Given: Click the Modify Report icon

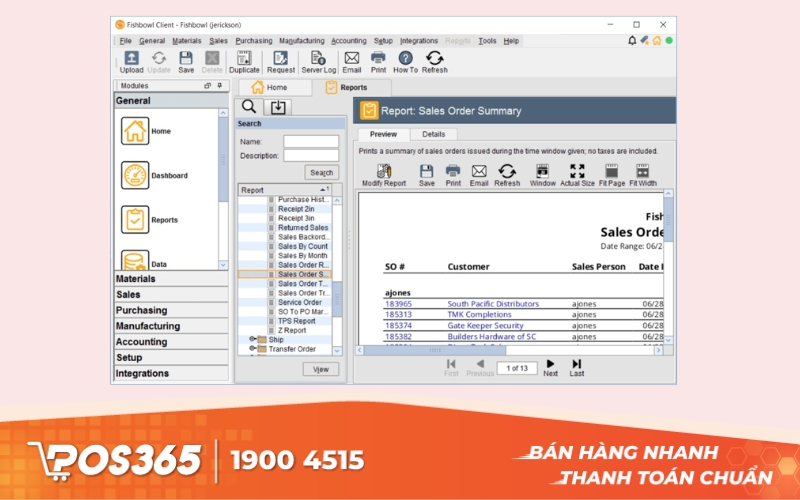Looking at the screenshot, I should 384,171.
